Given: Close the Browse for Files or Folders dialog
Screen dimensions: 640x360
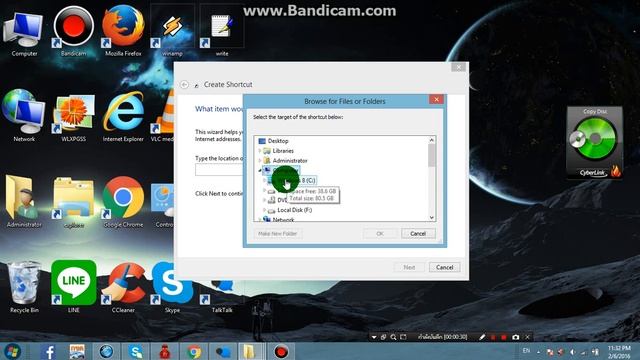Looking at the screenshot, I should (x=436, y=99).
